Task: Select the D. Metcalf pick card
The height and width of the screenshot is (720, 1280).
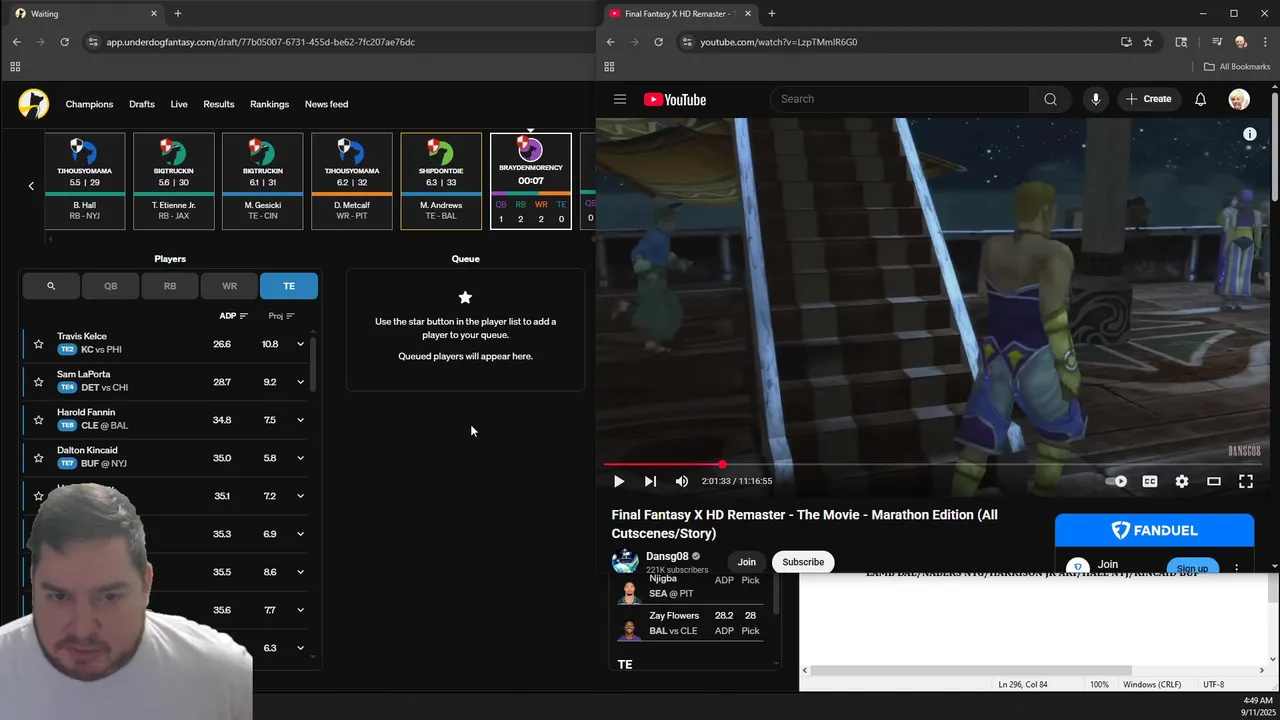Action: (352, 181)
